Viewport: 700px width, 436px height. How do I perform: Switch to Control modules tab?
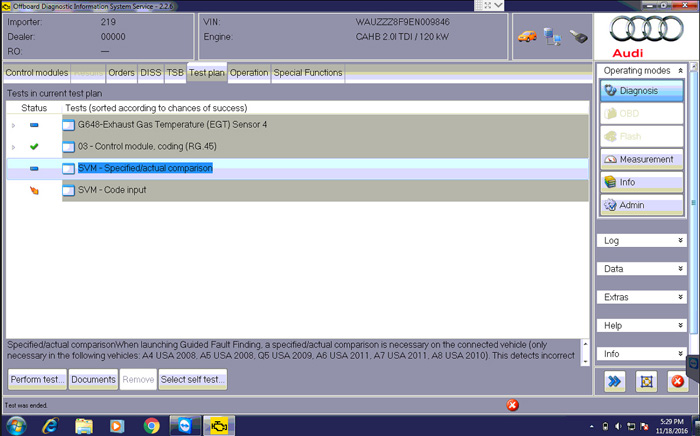[37, 73]
